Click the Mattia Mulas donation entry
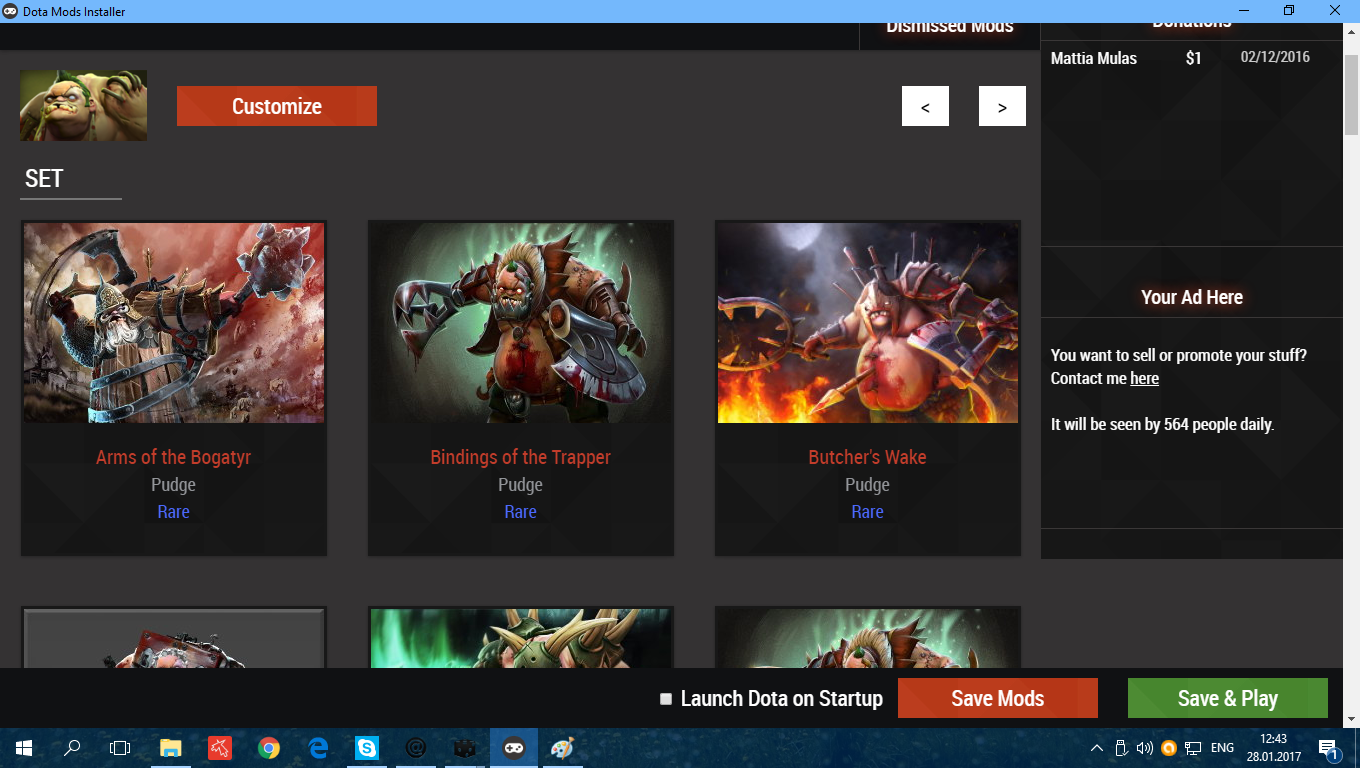This screenshot has height=768, width=1360. [1192, 58]
